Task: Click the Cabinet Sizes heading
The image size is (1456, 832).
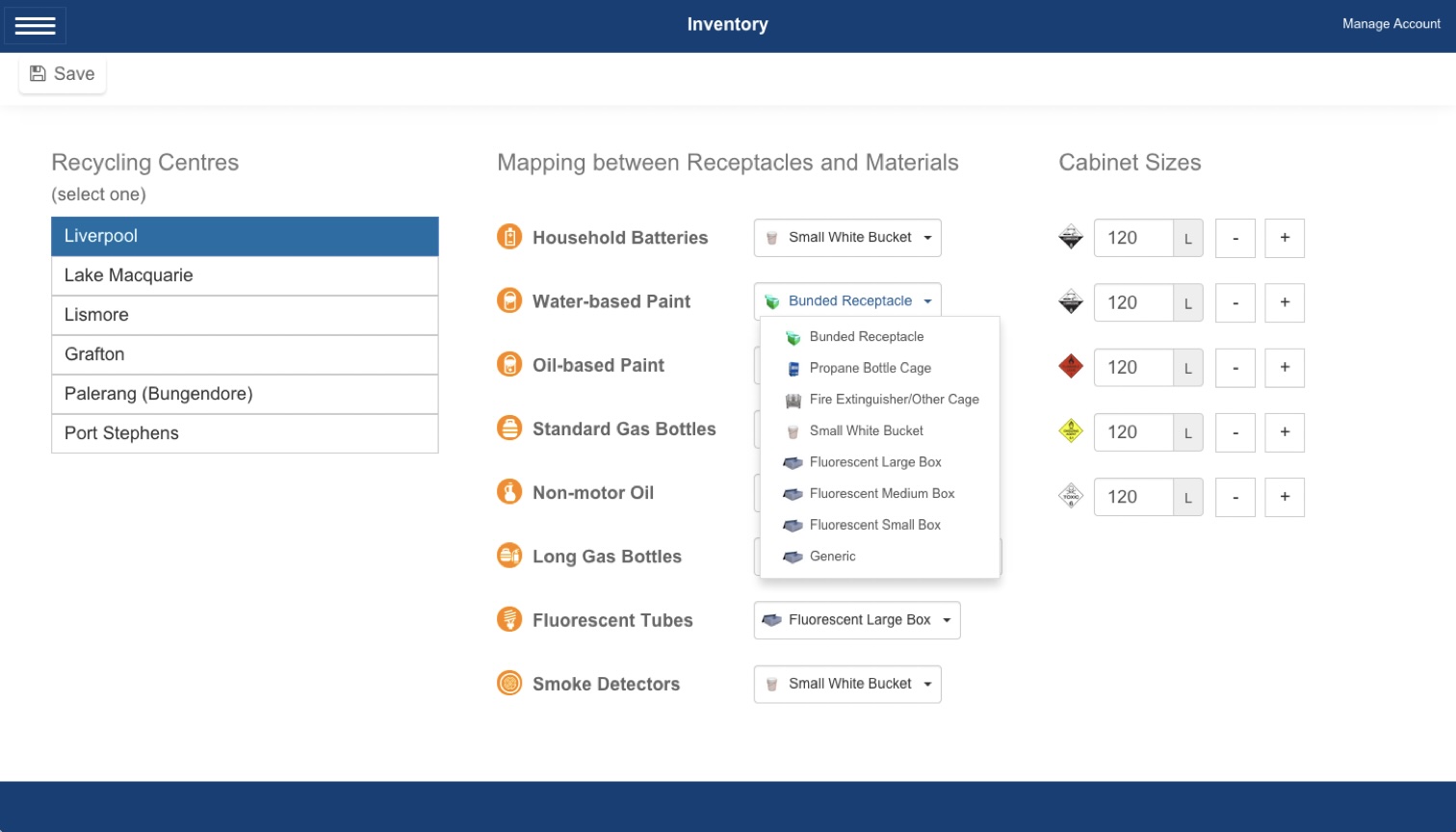Action: (1130, 163)
